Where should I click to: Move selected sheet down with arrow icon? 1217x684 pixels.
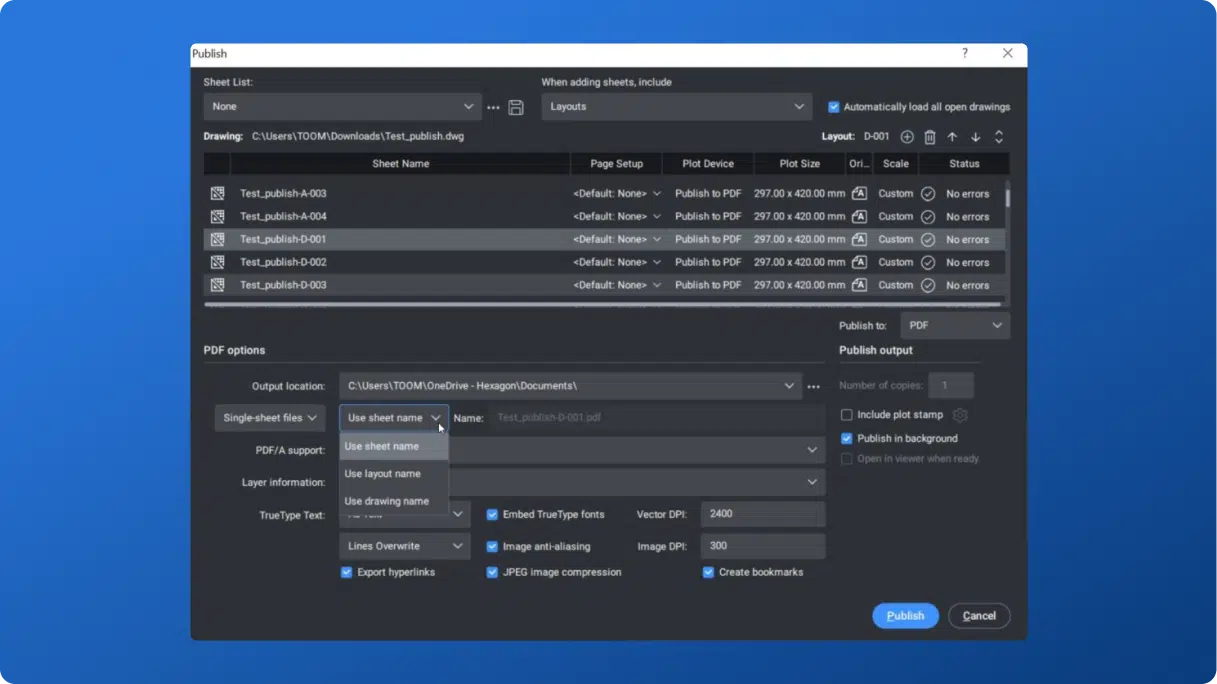975,137
